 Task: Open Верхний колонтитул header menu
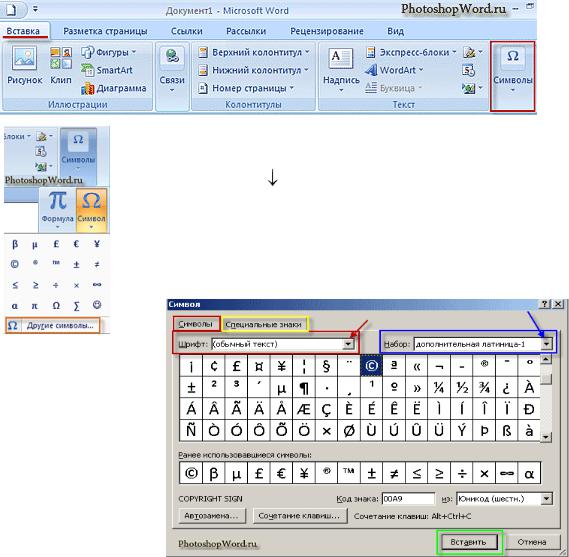tap(254, 52)
